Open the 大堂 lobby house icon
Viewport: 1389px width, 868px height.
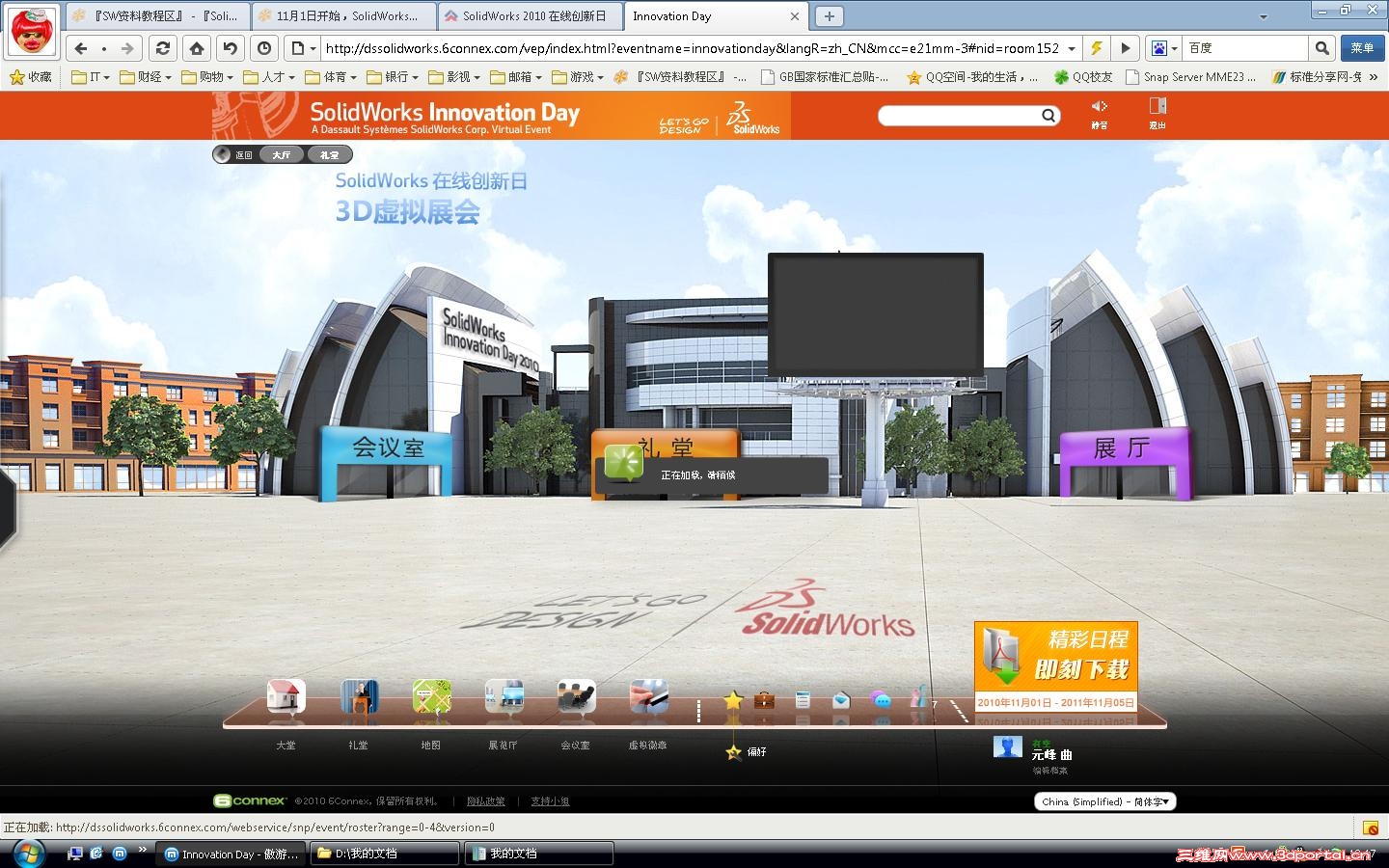click(x=286, y=696)
